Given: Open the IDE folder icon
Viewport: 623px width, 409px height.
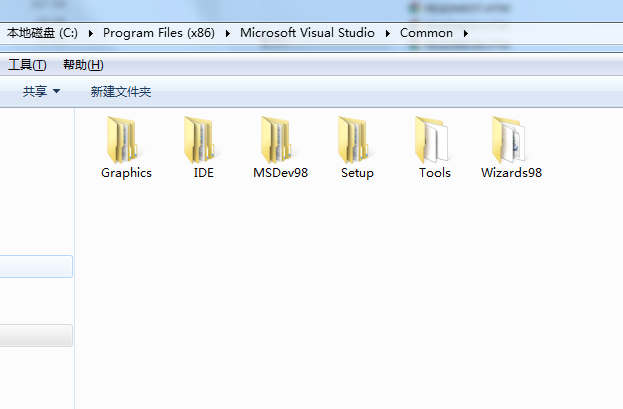Looking at the screenshot, I should [199, 140].
